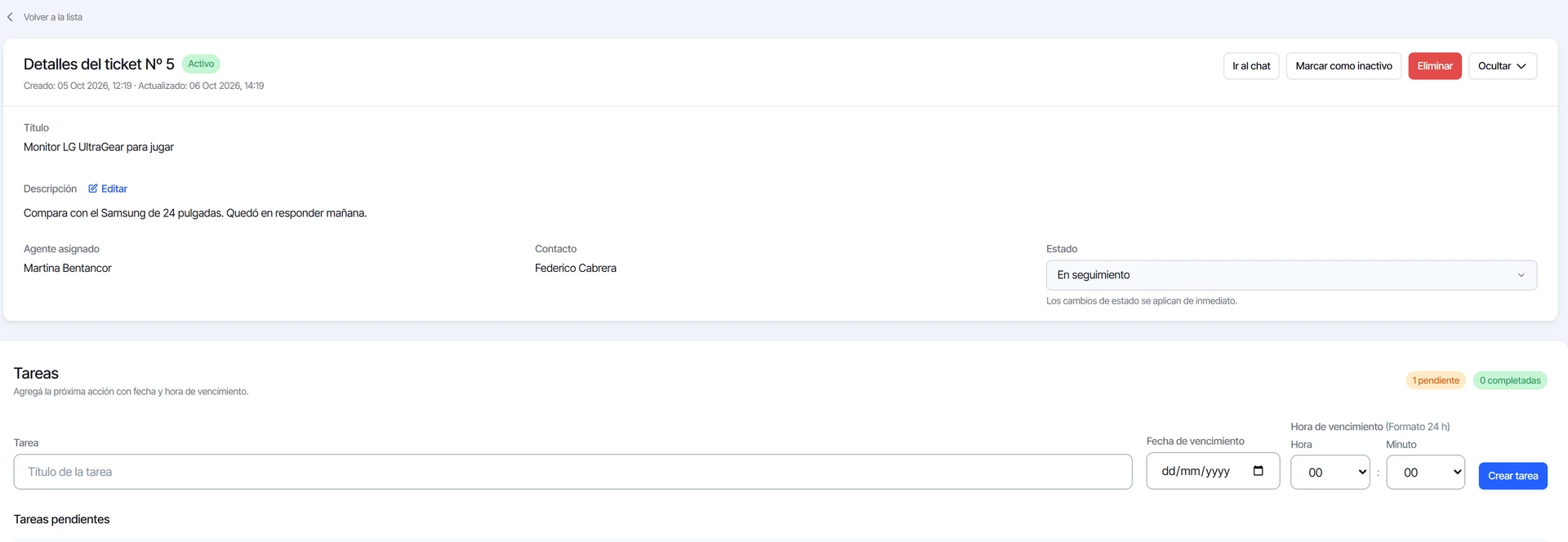Click 'Editar' link for description
Screen dimensions: 1568x542
pyautogui.click(x=114, y=189)
